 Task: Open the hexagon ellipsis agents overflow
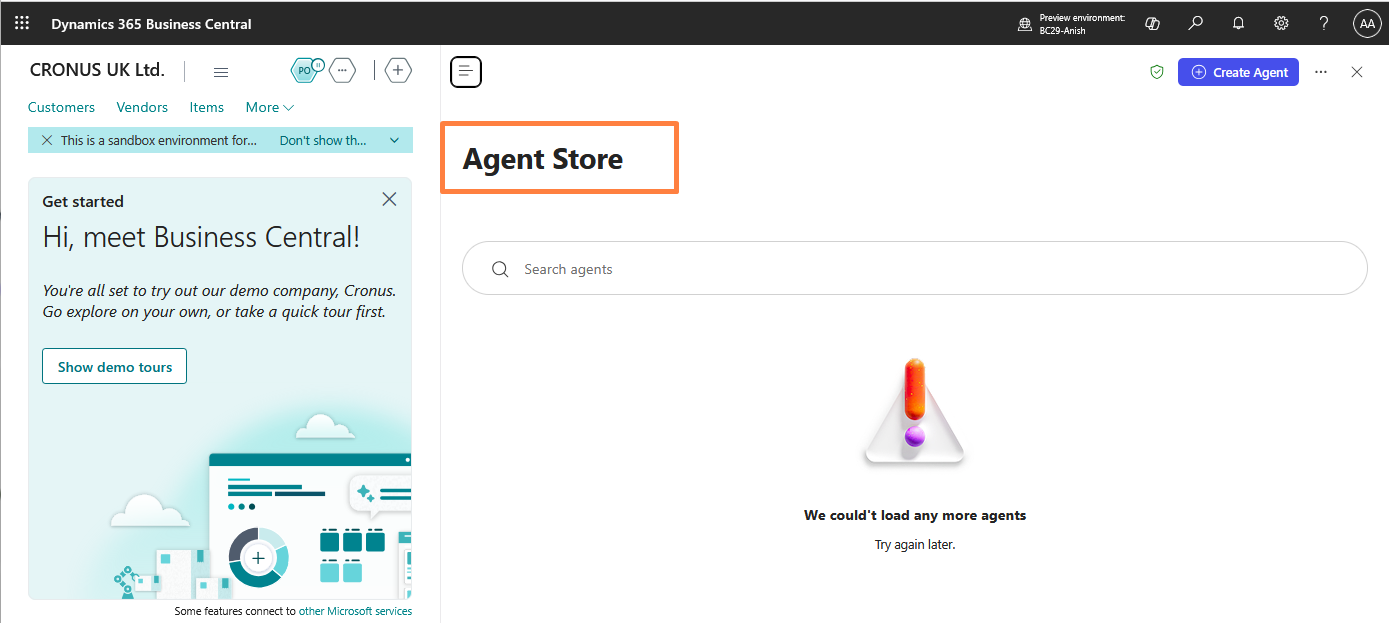pos(342,70)
